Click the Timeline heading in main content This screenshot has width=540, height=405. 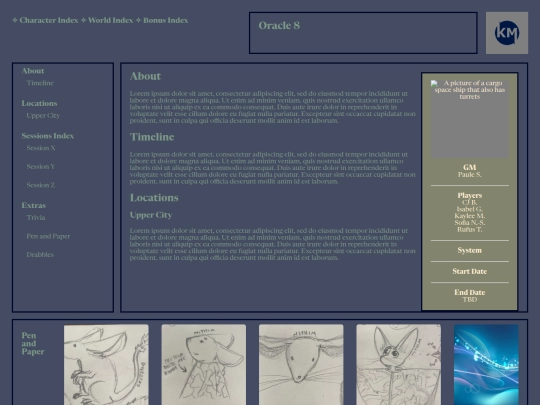coord(152,137)
